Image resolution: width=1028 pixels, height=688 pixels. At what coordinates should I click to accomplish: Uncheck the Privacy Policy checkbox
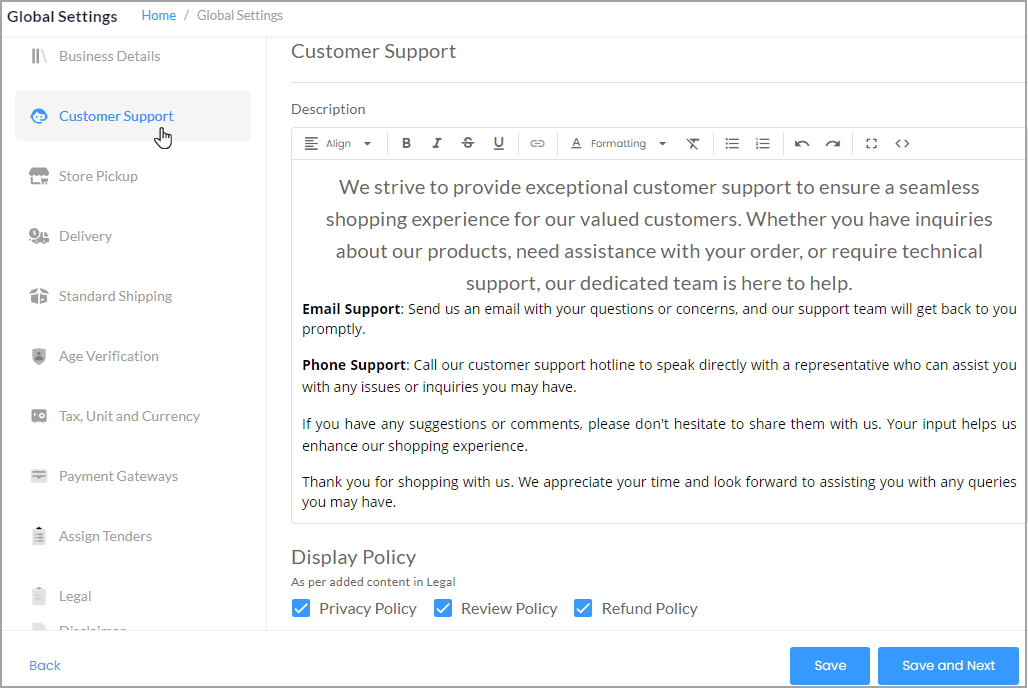coord(301,608)
